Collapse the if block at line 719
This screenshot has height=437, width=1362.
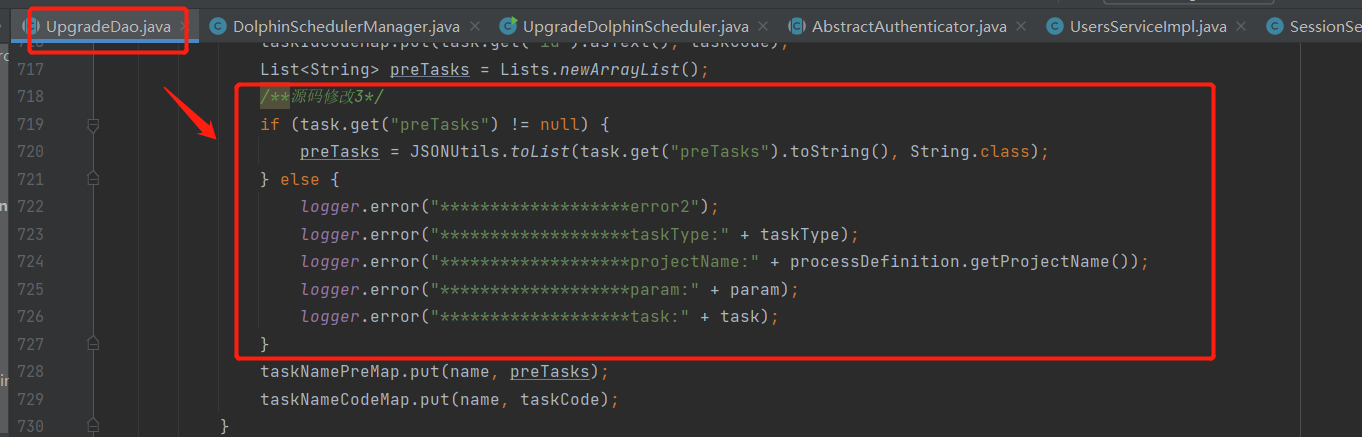coord(93,125)
